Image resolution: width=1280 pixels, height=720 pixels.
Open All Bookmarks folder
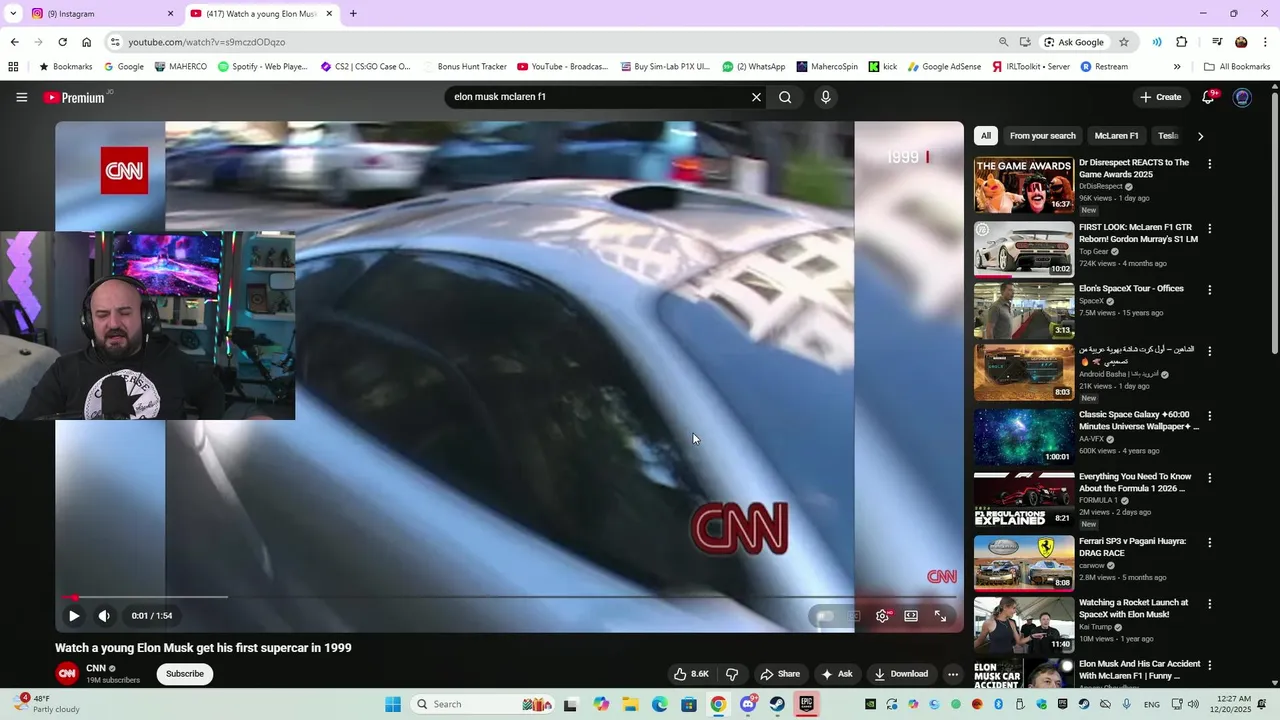[1237, 67]
